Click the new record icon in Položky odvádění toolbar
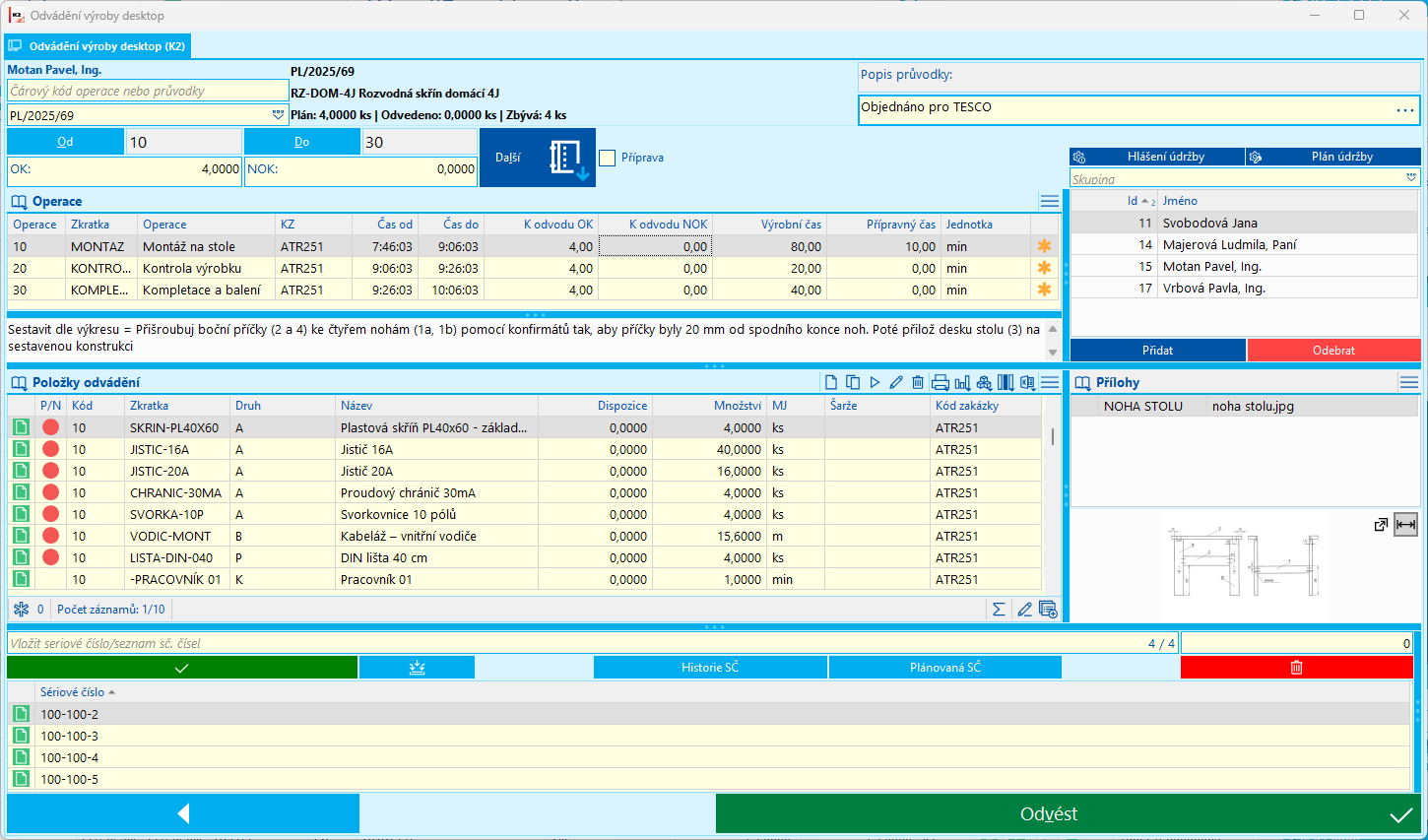Image resolution: width=1428 pixels, height=840 pixels. click(x=831, y=383)
